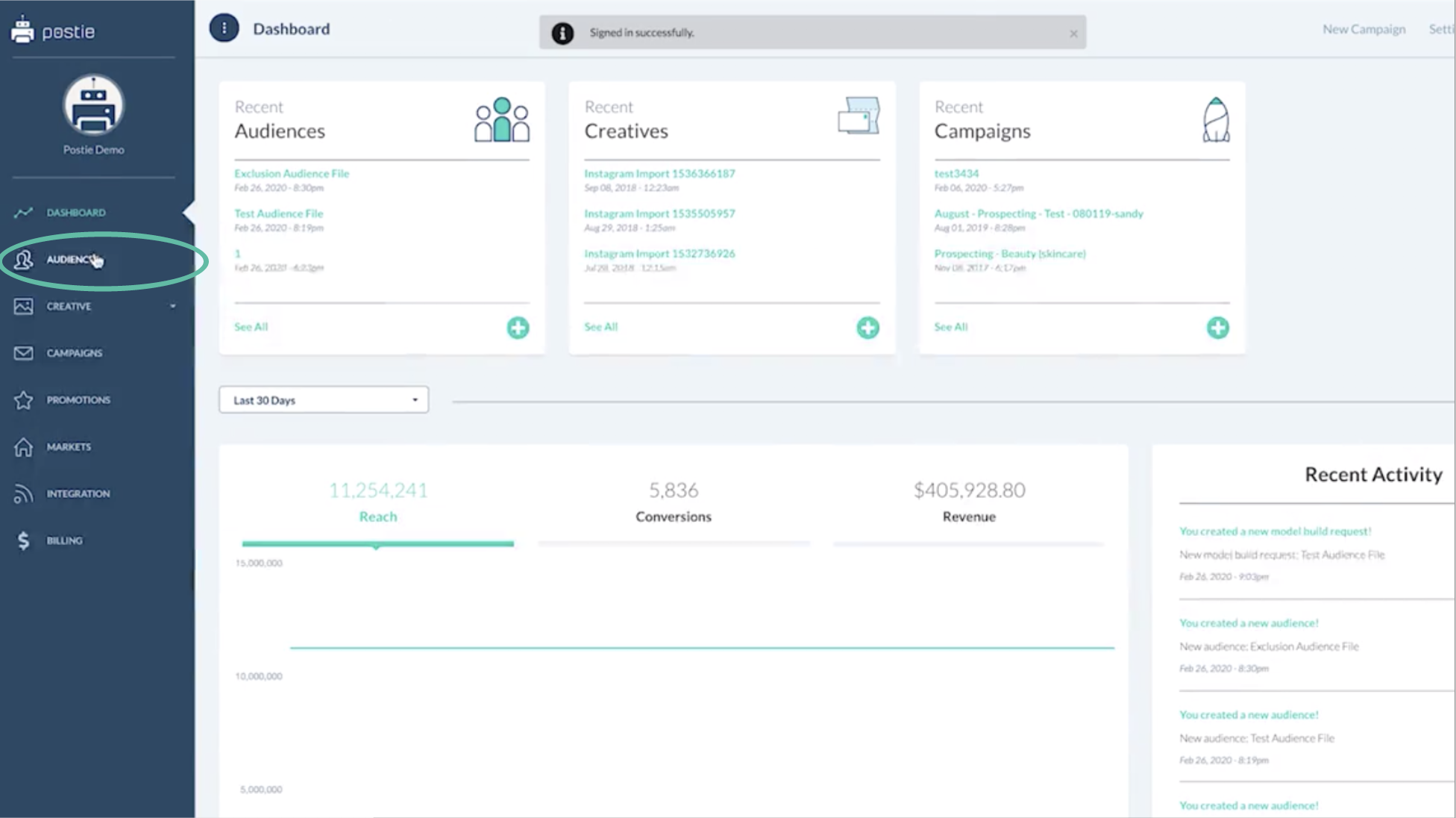
Task: Add new audience with plus icon
Action: pos(518,328)
